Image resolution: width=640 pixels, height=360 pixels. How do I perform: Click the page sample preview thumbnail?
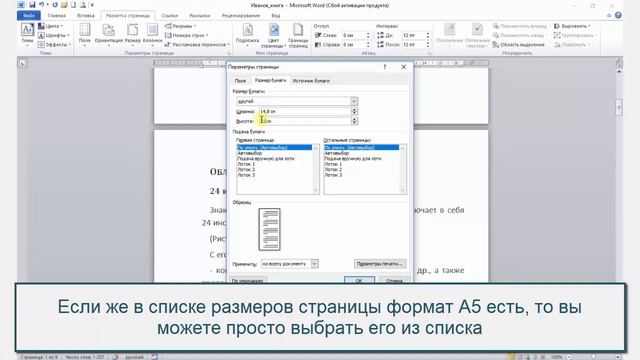[x=269, y=229]
